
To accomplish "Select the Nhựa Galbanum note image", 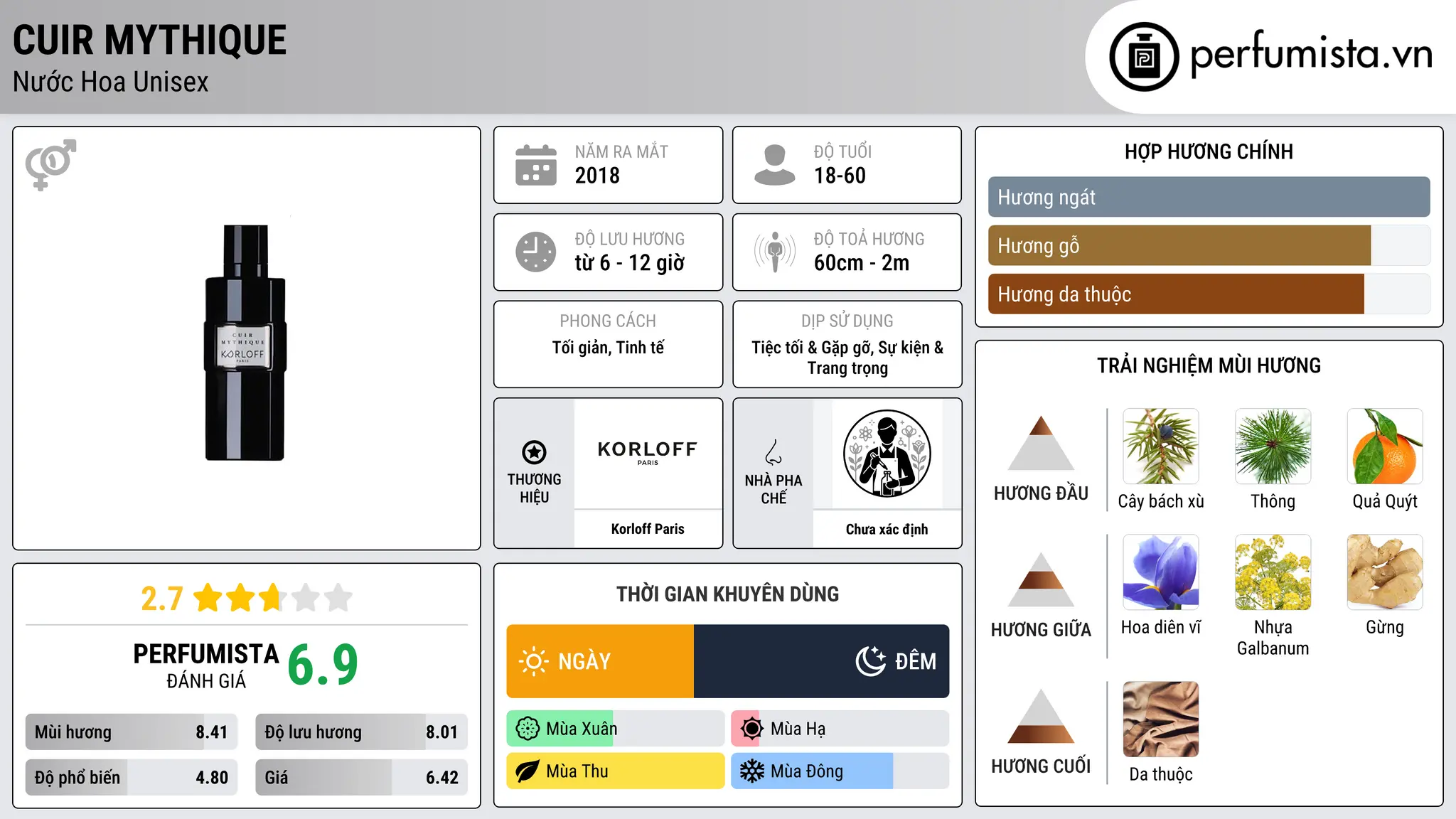I will point(1273,572).
